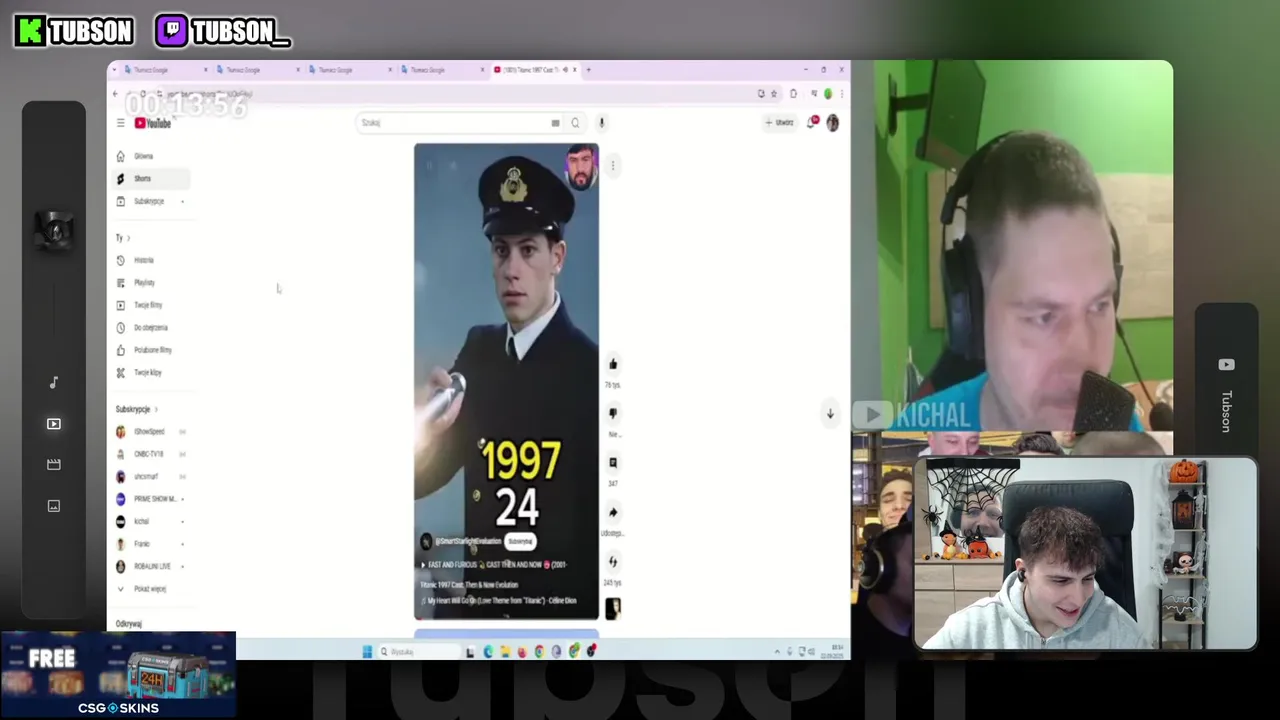Open Chrome from the Windows taskbar
This screenshot has width=1280, height=720.
pyautogui.click(x=539, y=652)
